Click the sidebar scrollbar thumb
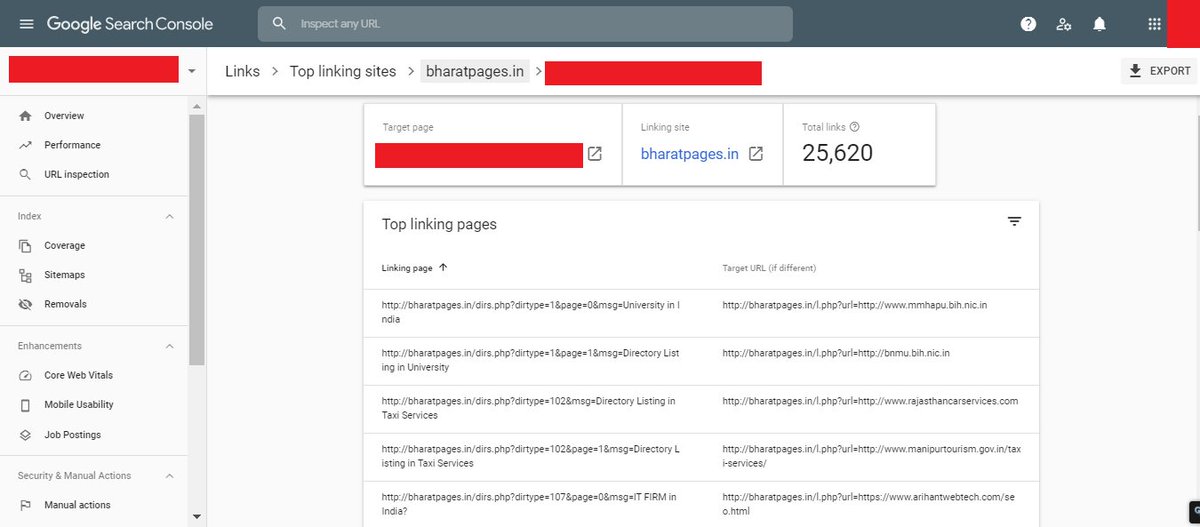Viewport: 1200px width, 527px height. tap(197, 238)
